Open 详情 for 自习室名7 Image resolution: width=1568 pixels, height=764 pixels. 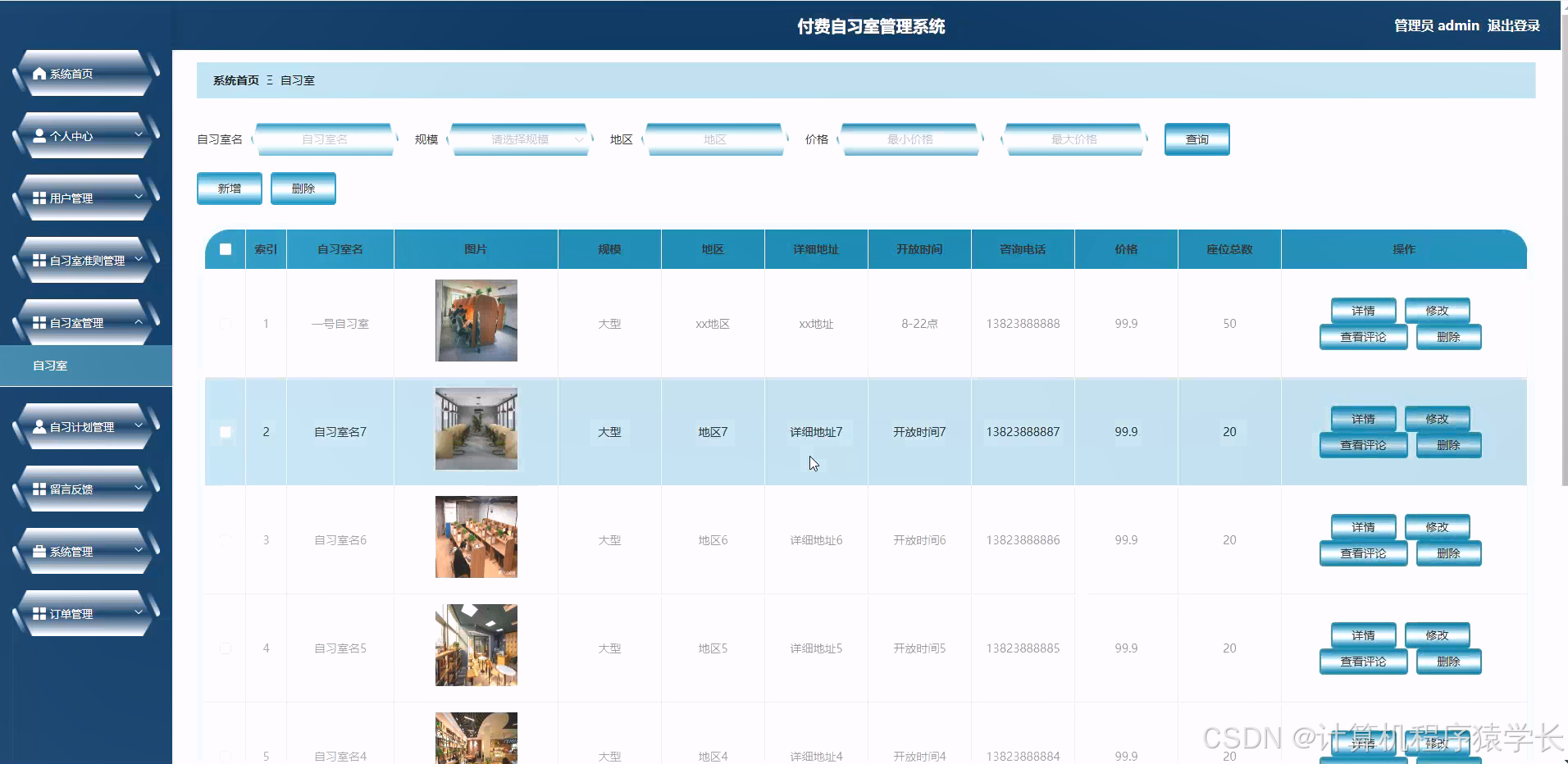pyautogui.click(x=1363, y=419)
